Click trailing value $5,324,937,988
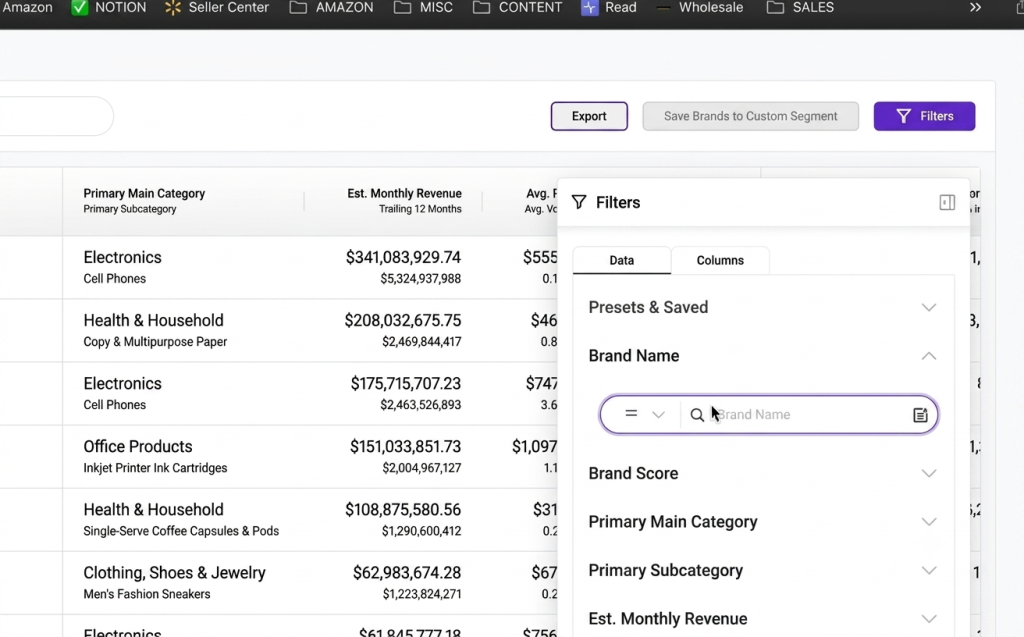 [421, 278]
